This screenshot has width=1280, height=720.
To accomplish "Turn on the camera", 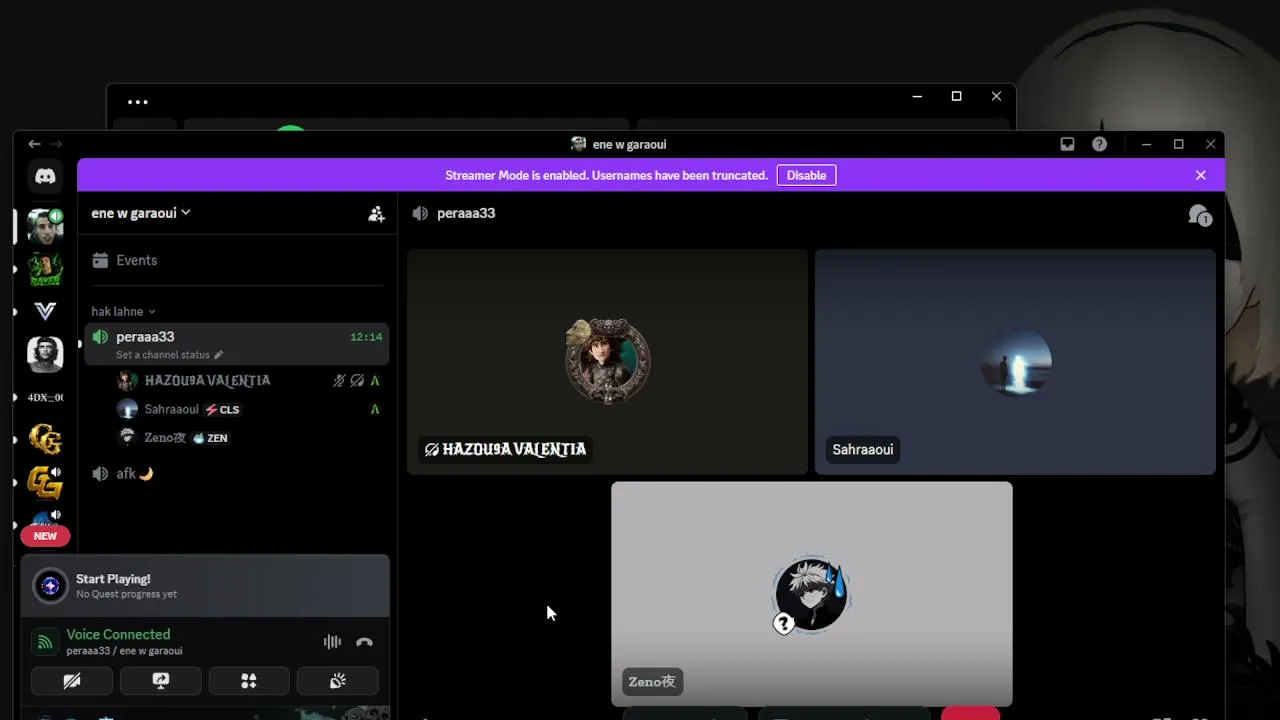I will tap(72, 681).
